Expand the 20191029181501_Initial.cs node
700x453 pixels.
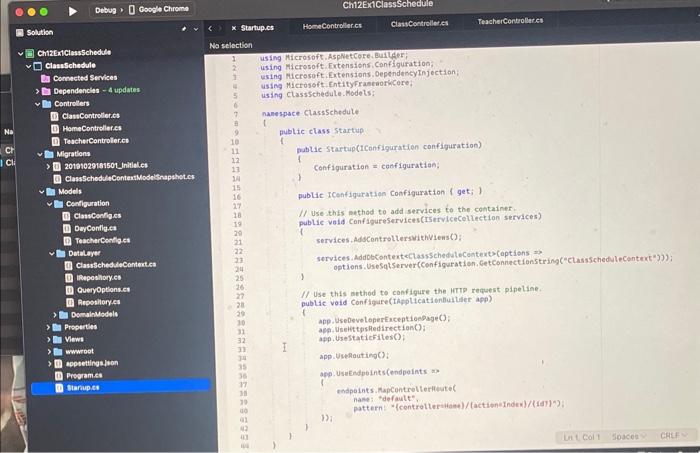(x=48, y=166)
